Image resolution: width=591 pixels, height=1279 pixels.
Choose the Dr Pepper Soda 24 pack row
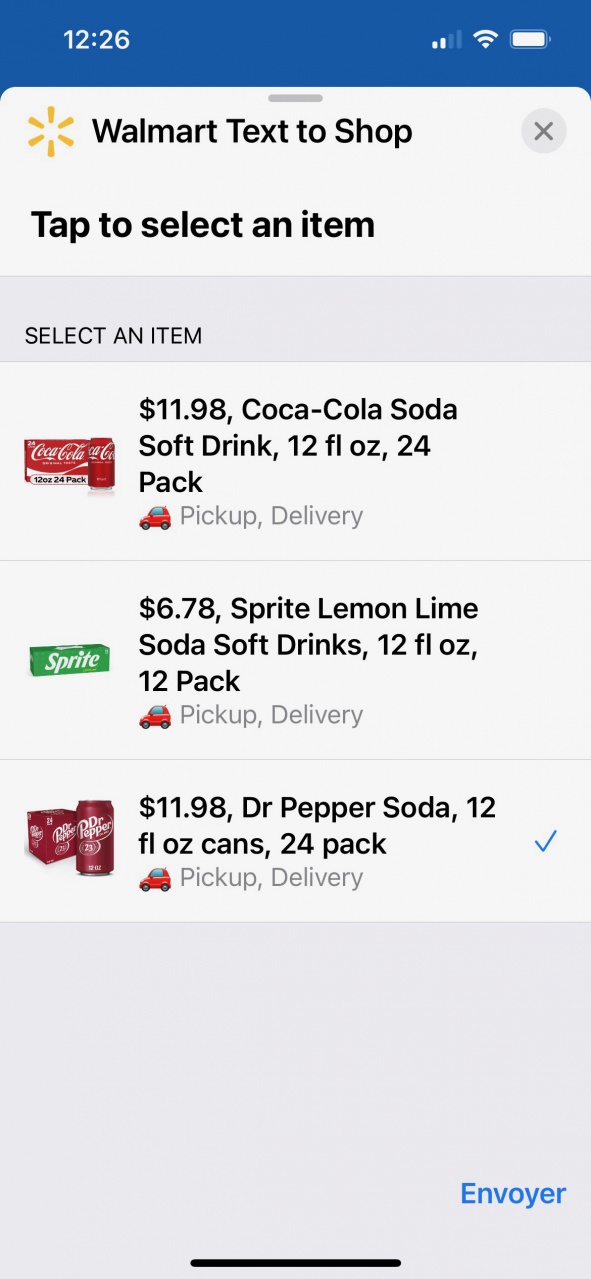point(295,841)
